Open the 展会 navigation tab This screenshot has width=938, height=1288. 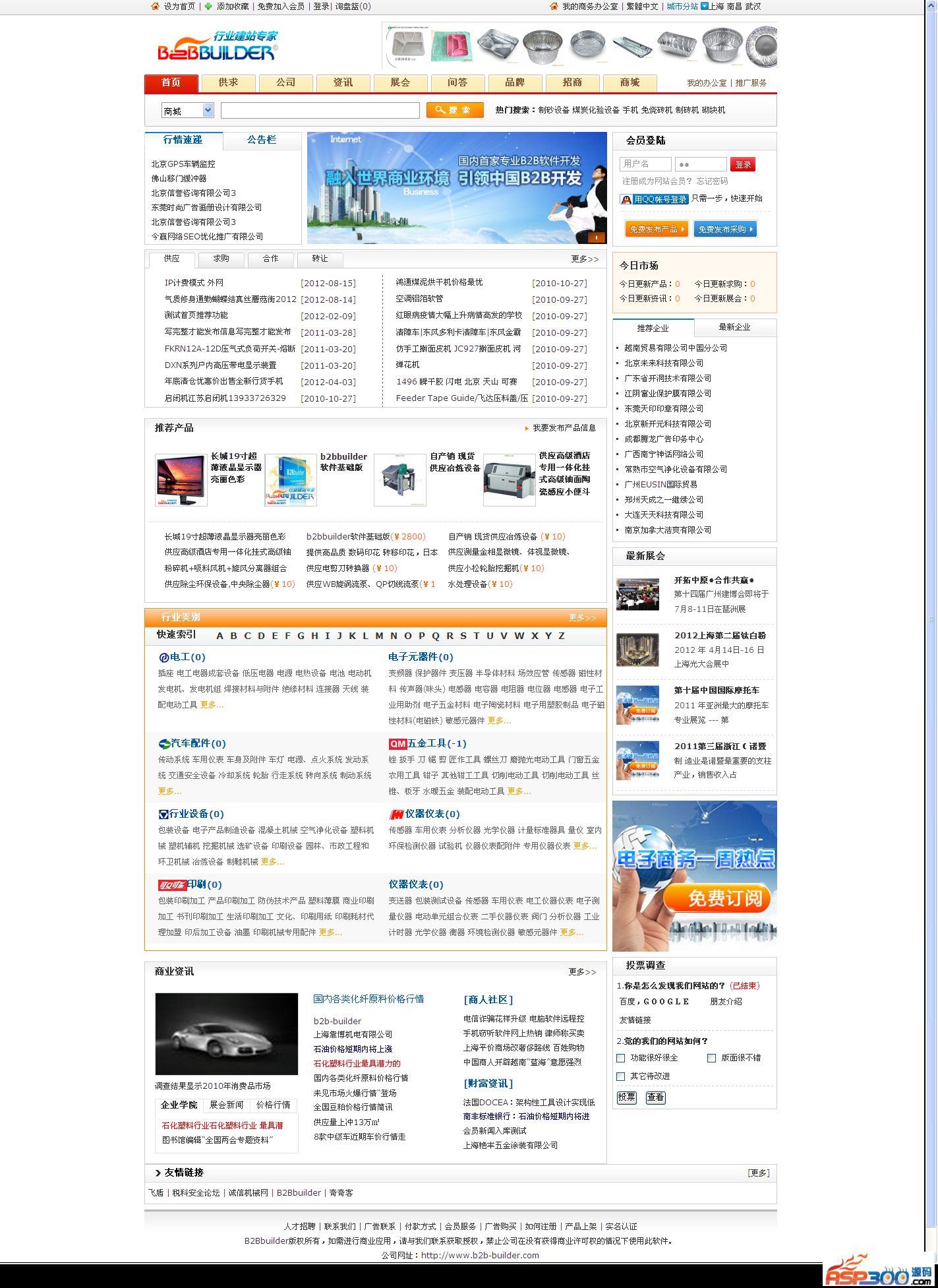pos(400,83)
